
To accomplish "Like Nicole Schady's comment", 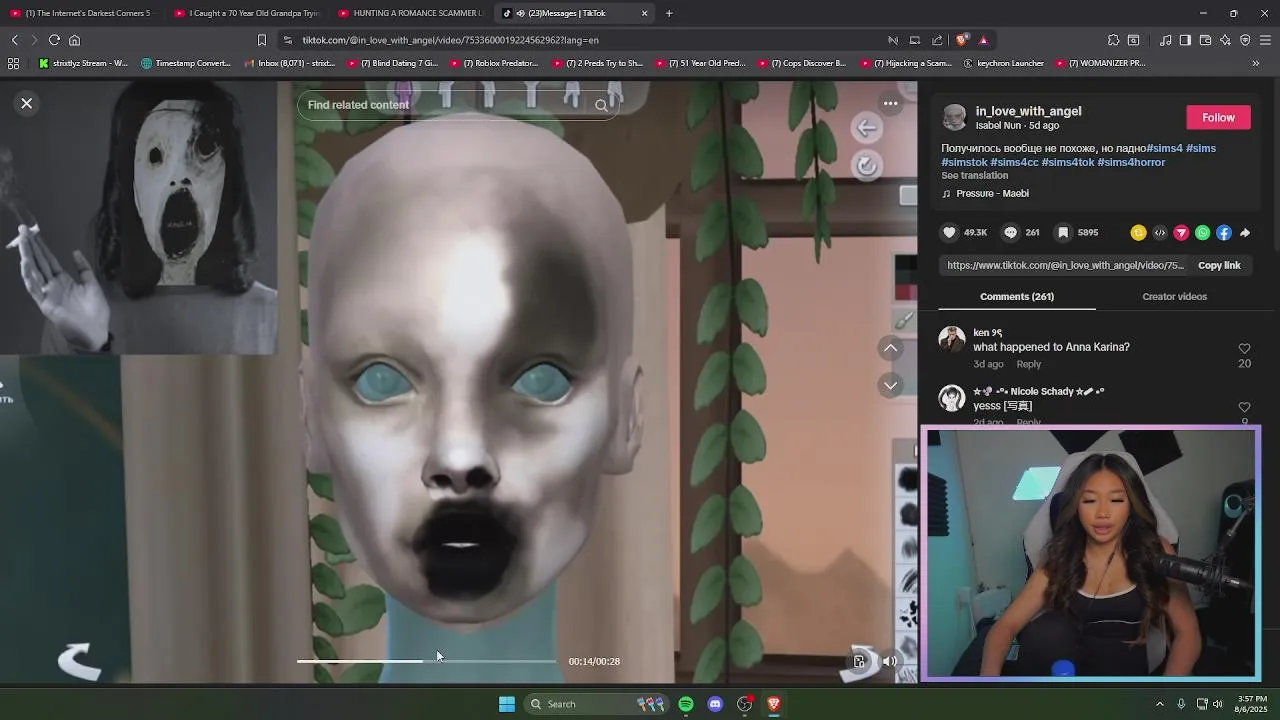I will [x=1244, y=407].
